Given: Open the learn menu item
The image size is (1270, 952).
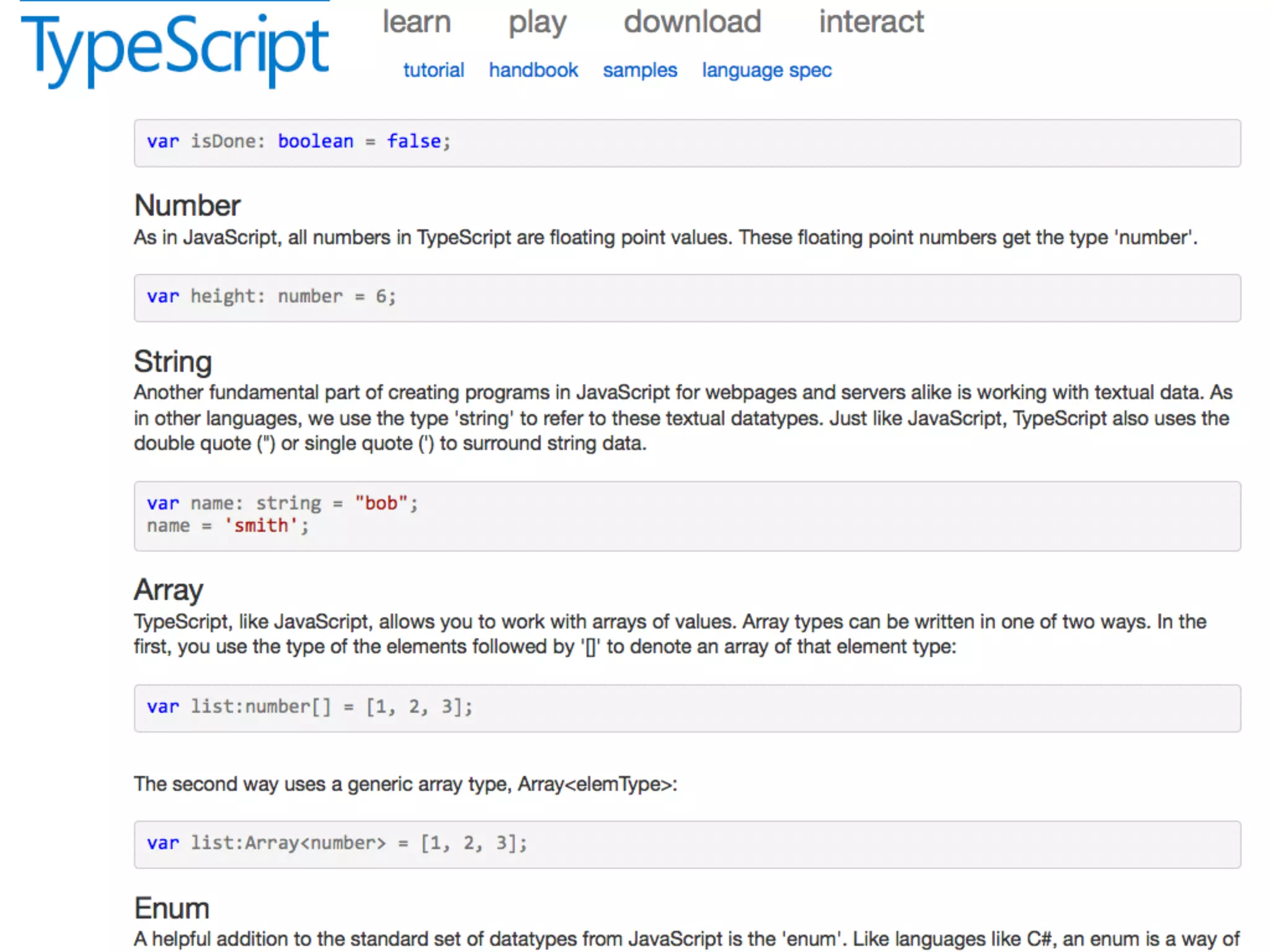Looking at the screenshot, I should click(416, 22).
